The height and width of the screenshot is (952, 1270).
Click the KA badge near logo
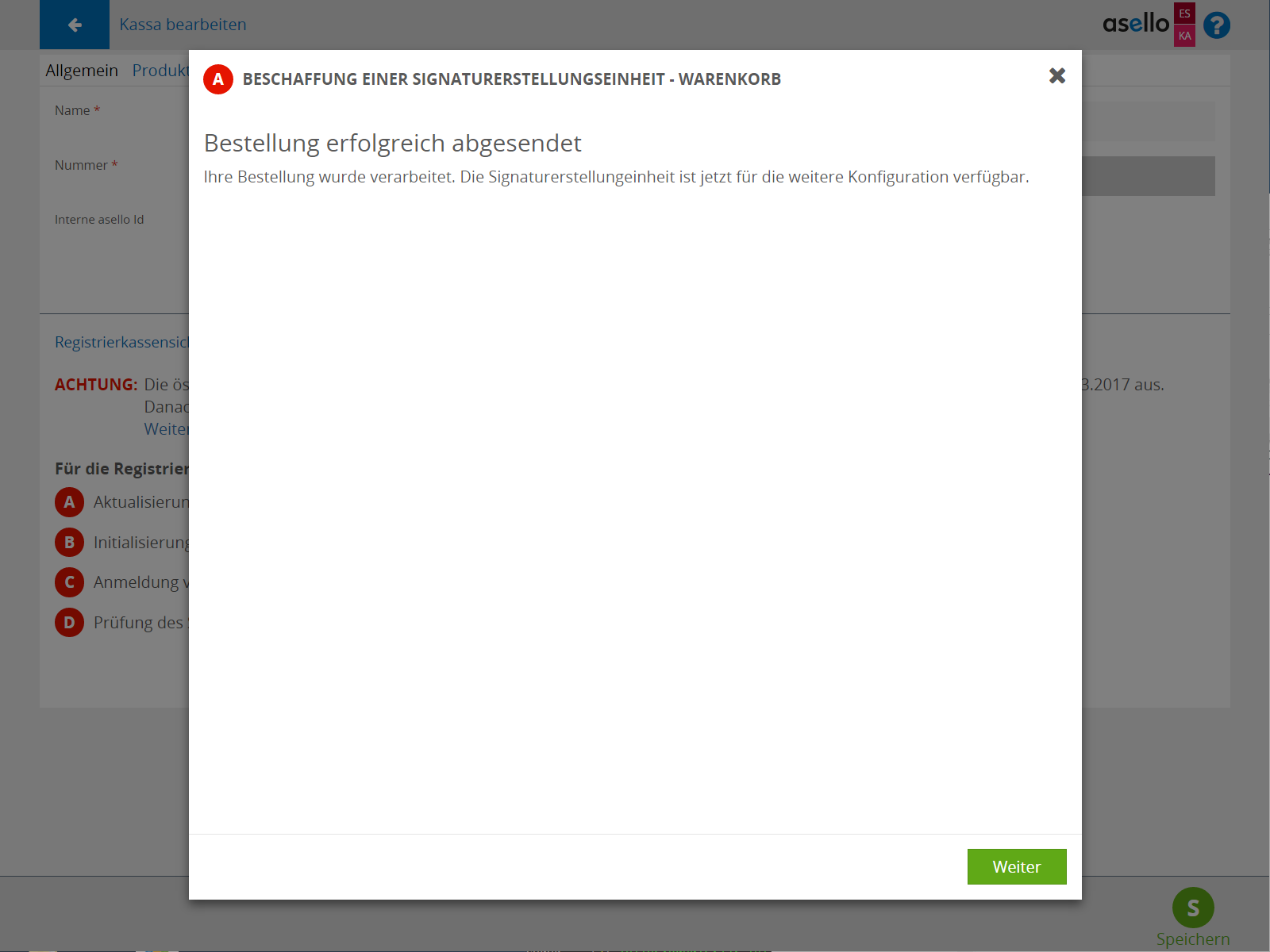1184,36
